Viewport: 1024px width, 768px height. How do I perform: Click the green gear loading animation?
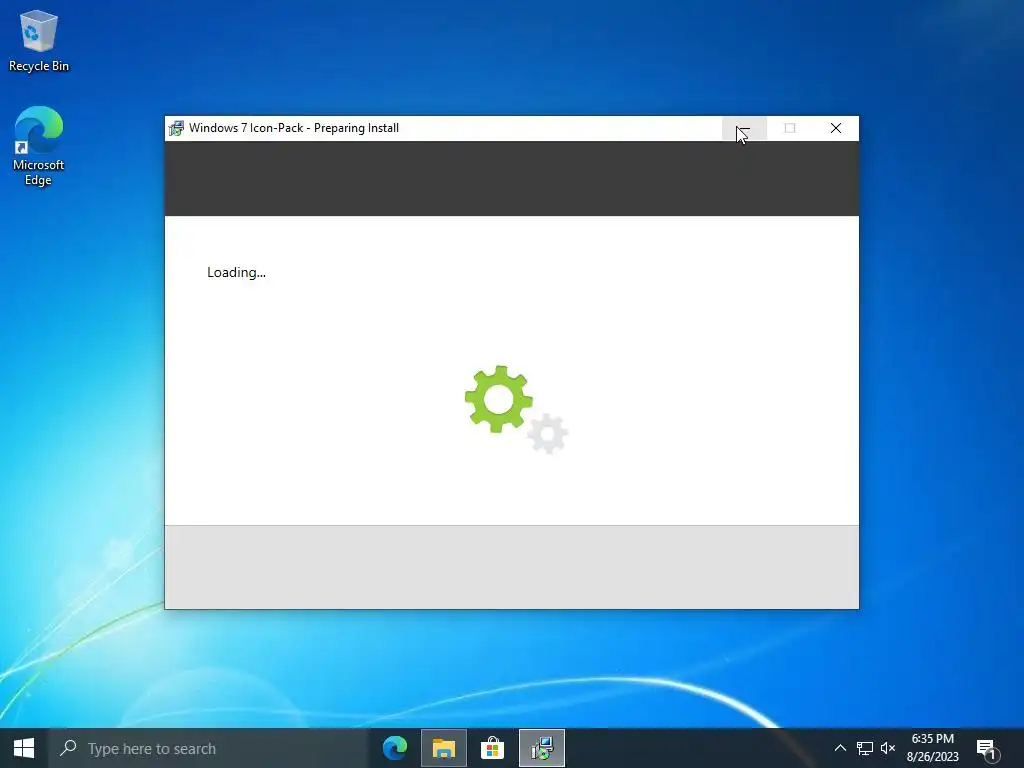click(x=499, y=399)
